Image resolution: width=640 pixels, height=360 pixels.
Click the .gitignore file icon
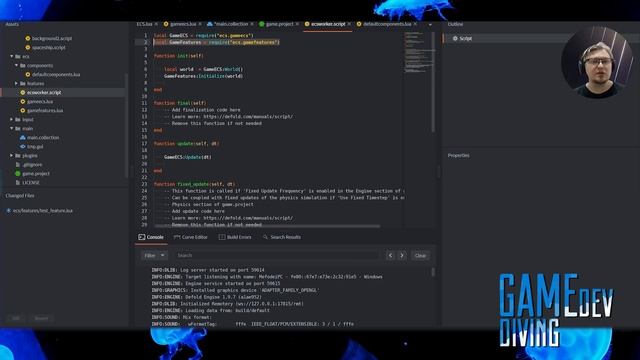(18, 164)
